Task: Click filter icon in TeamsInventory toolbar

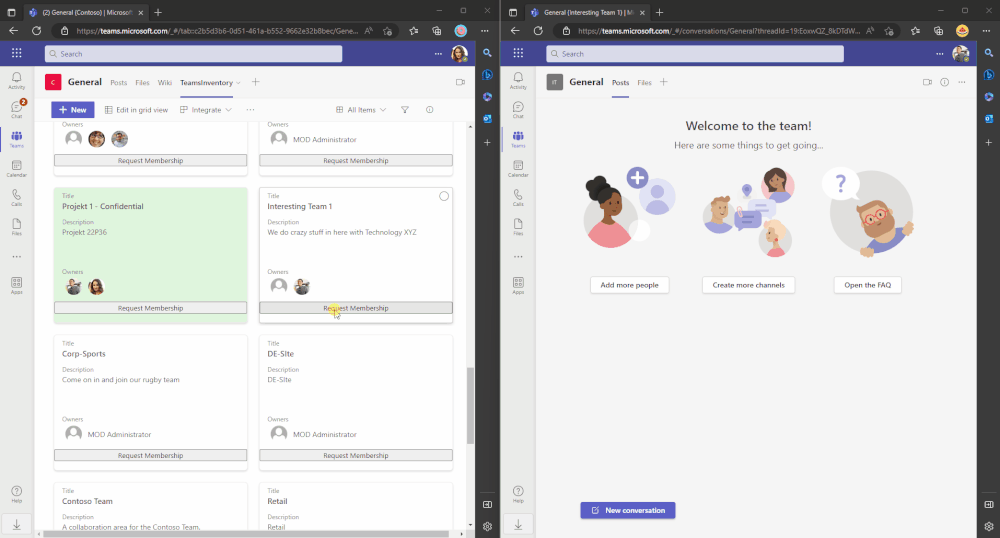Action: (x=404, y=110)
